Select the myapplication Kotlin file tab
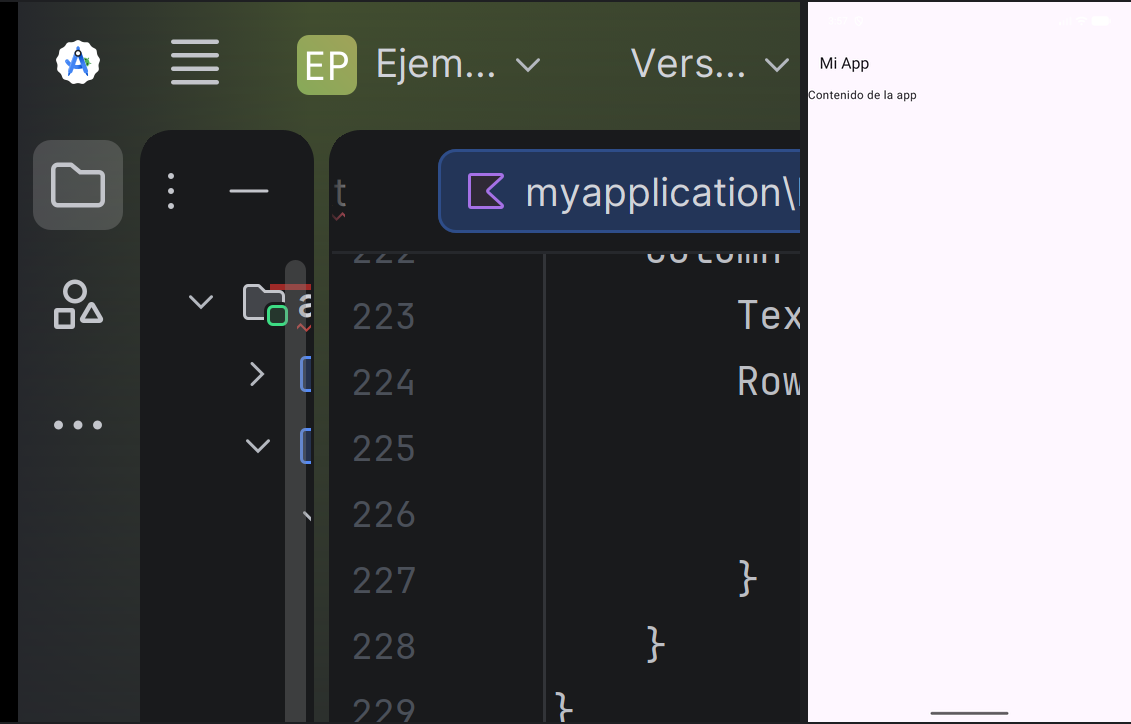This screenshot has width=1131, height=724. (x=619, y=191)
